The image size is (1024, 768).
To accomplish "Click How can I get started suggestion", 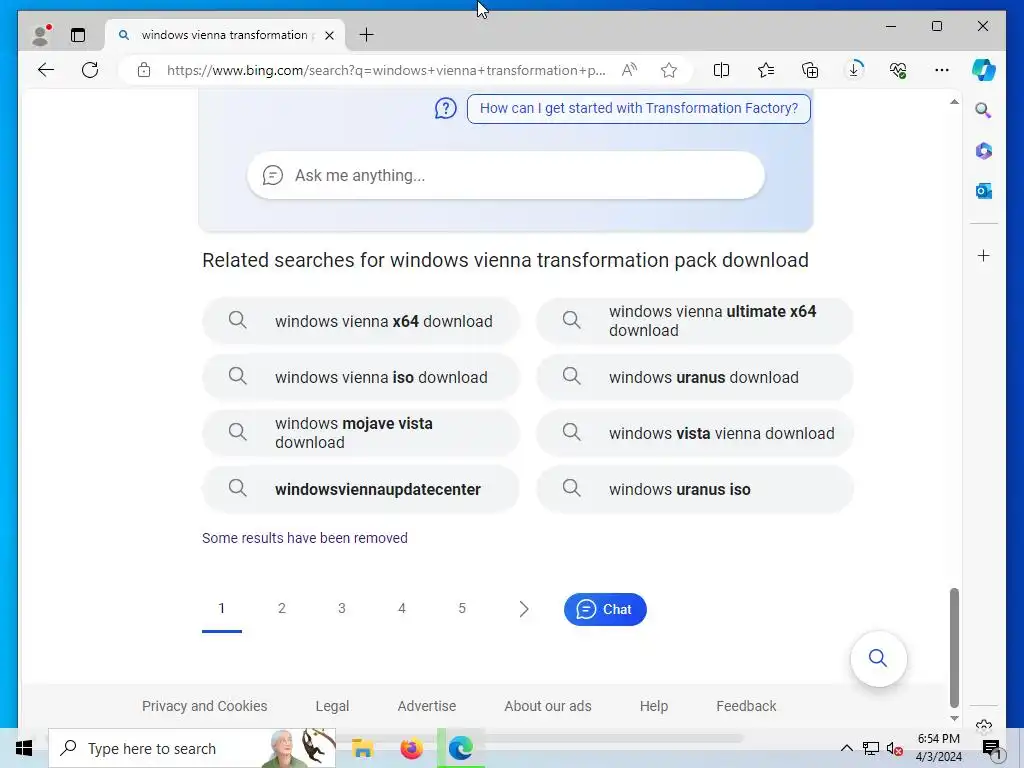I will pyautogui.click(x=639, y=108).
